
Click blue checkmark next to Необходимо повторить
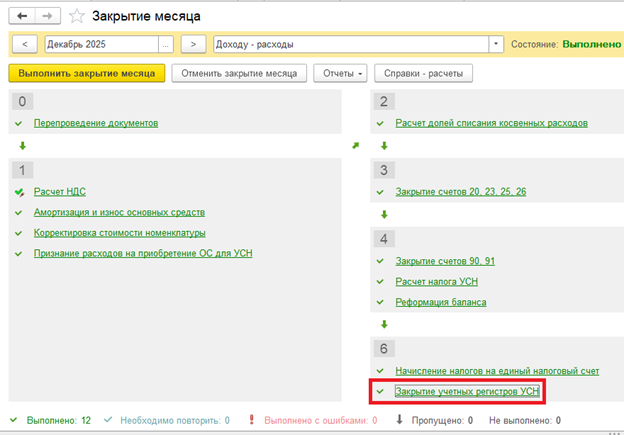[107, 420]
